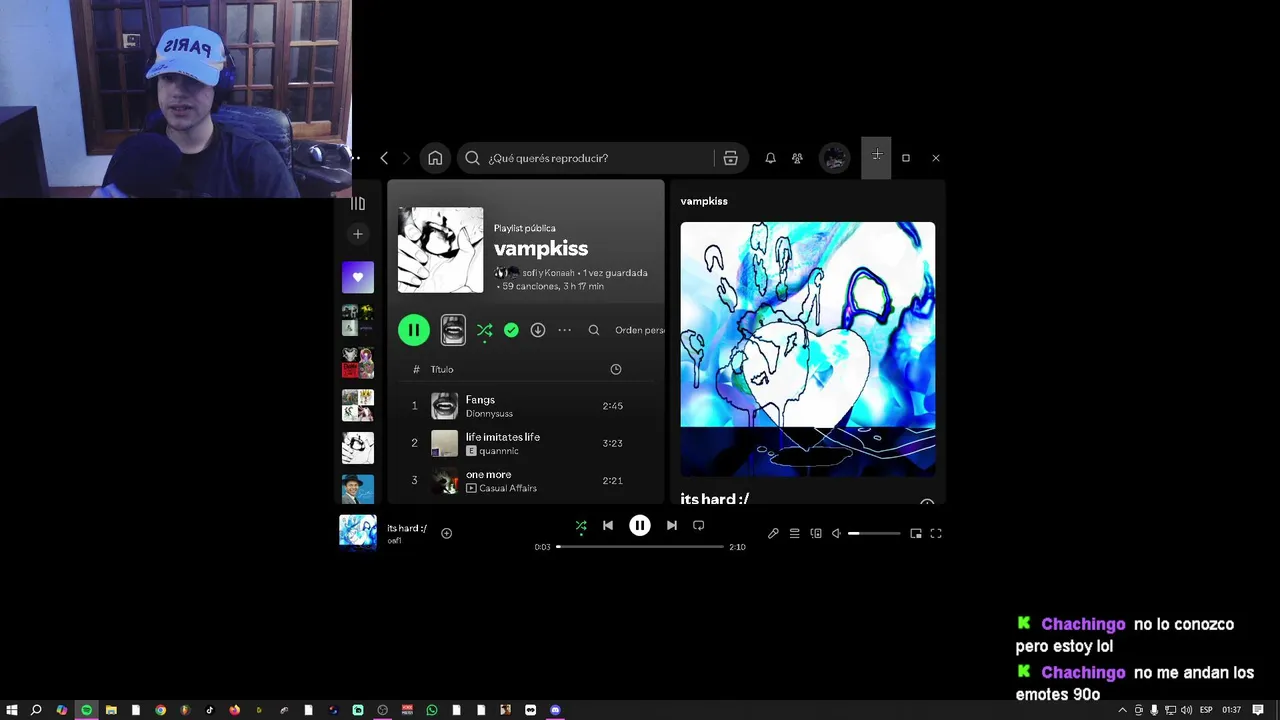Open Spotify from the taskbar
1280x720 pixels.
tap(86, 710)
